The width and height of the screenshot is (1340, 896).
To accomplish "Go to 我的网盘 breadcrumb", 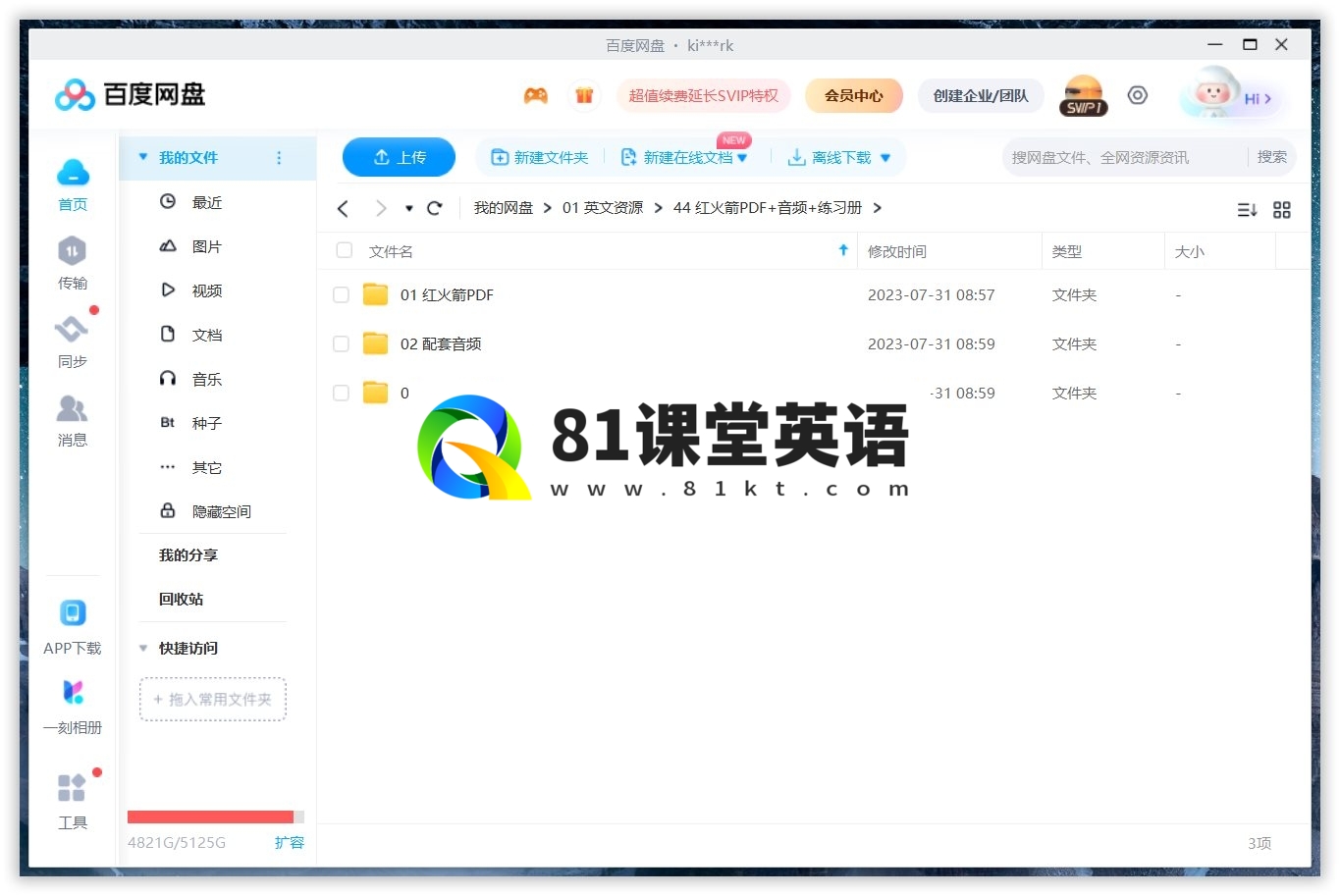I will tap(504, 208).
